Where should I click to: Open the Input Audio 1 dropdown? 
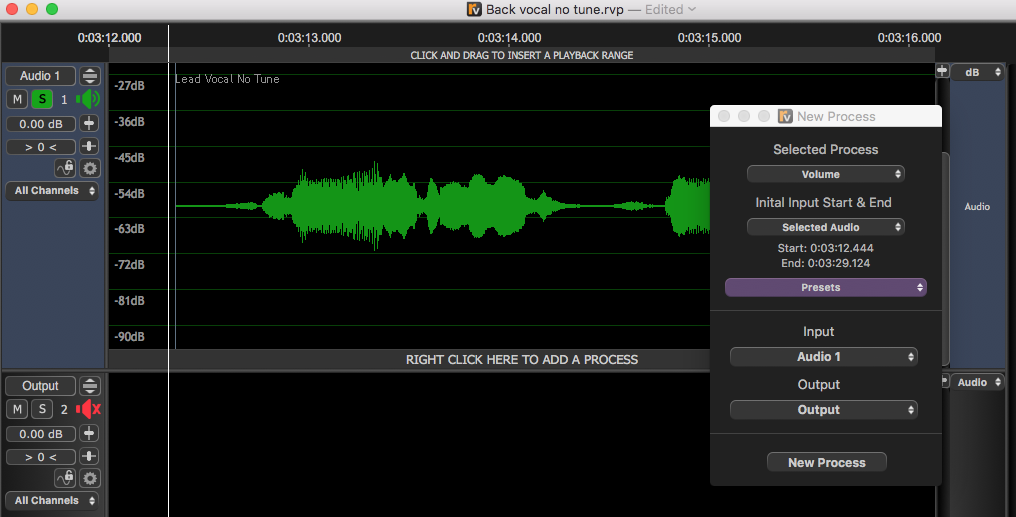pos(824,357)
